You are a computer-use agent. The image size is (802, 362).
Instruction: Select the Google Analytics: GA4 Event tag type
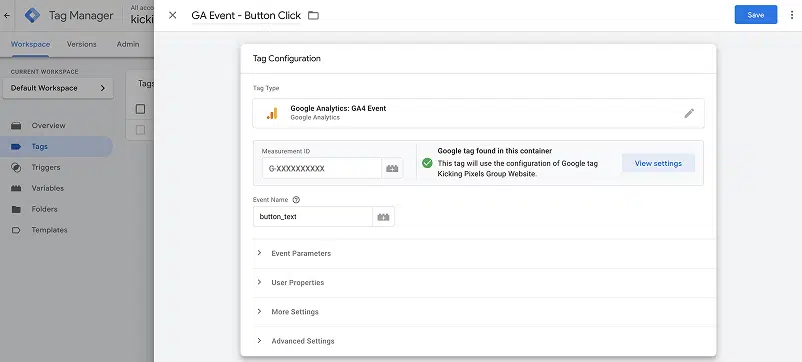click(478, 113)
